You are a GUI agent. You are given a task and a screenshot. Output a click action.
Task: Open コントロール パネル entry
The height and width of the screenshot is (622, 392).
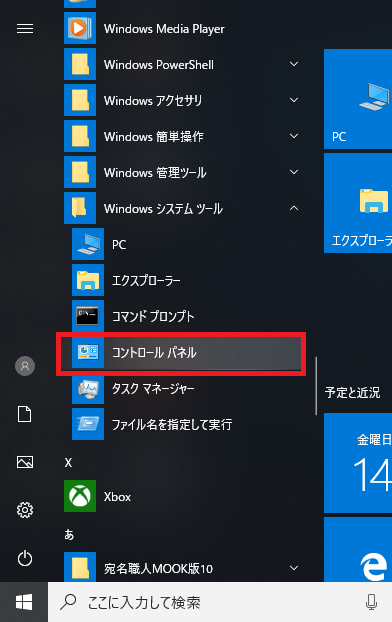pyautogui.click(x=154, y=353)
